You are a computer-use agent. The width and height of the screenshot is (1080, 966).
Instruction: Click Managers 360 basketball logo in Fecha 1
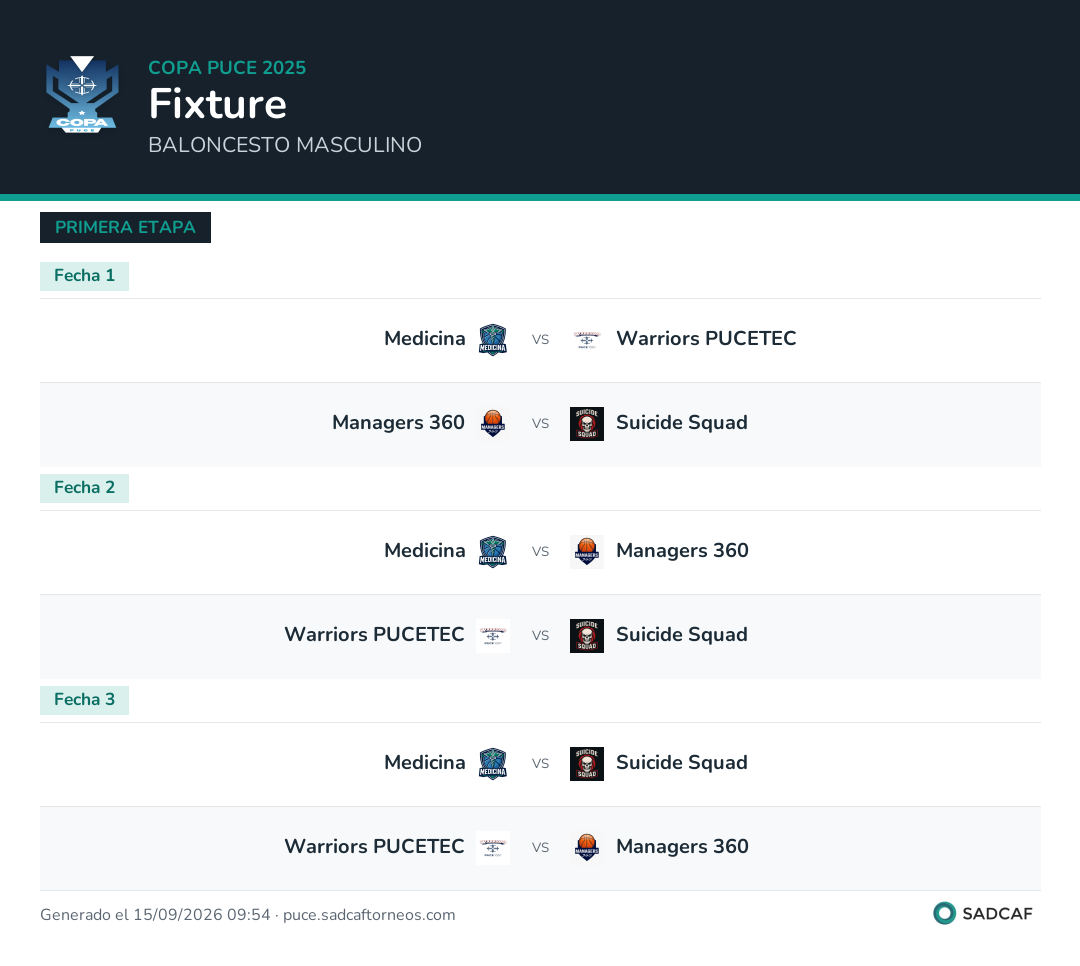[x=492, y=424]
